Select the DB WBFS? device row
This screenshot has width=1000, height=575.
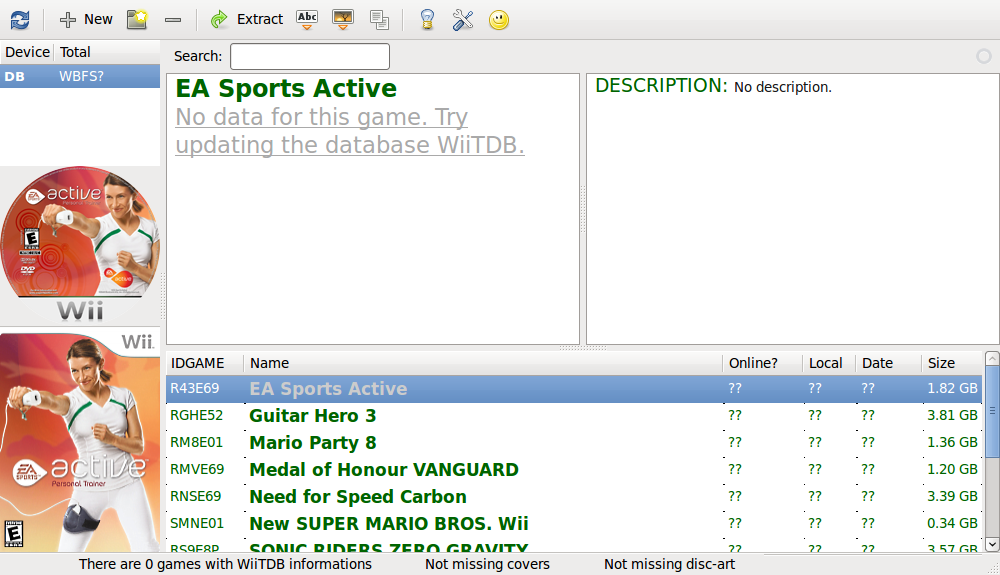(x=80, y=76)
